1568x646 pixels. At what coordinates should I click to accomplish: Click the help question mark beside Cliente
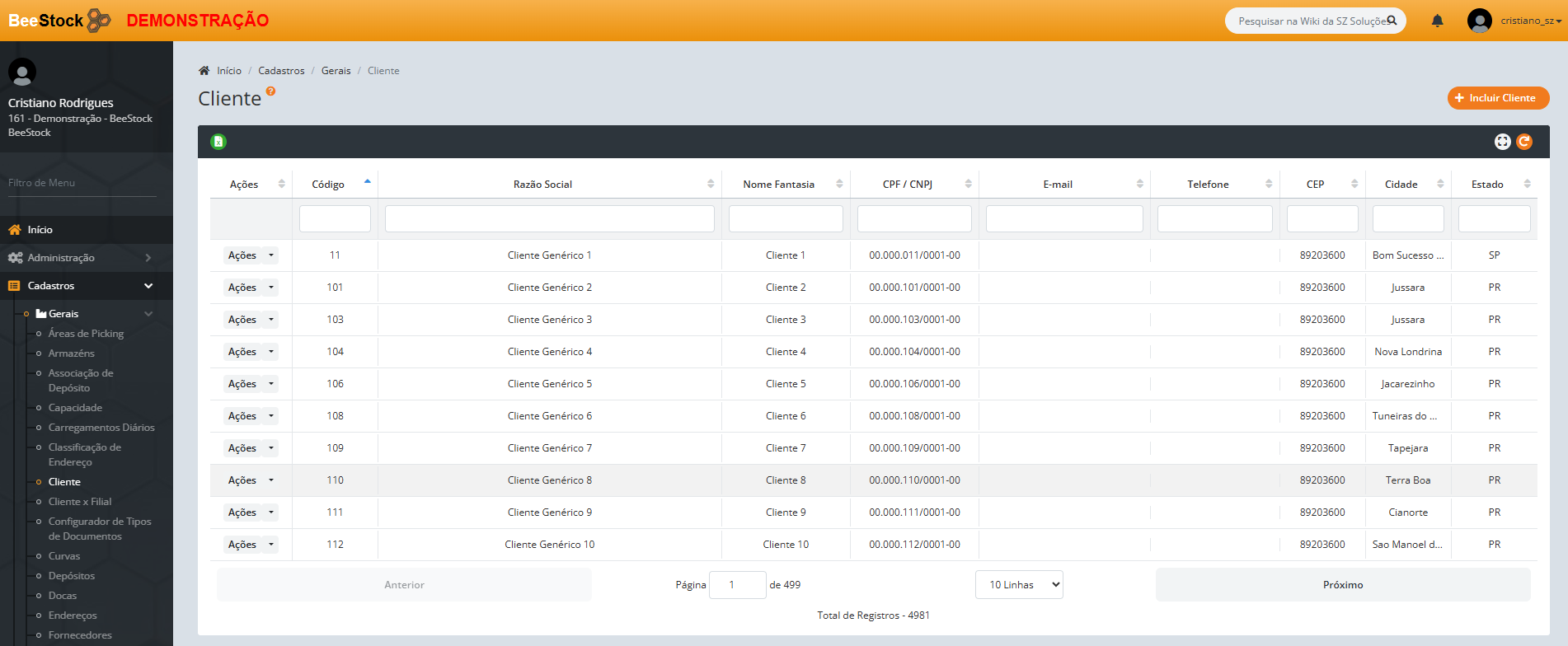click(x=270, y=91)
